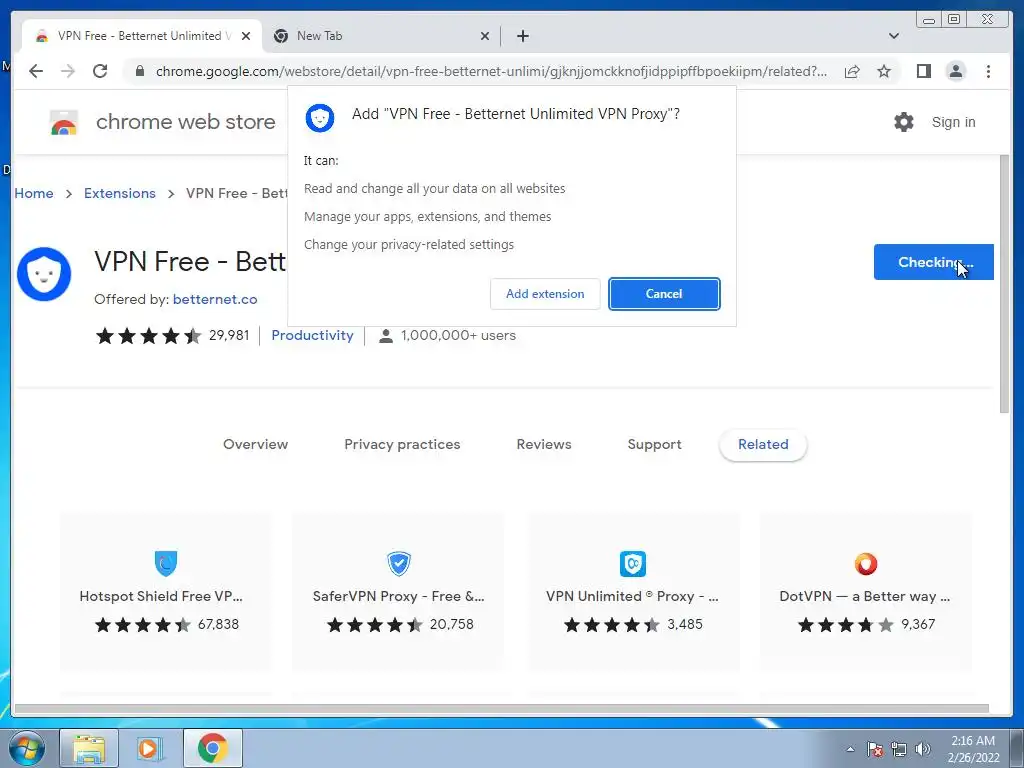Close the VPN Free Betternet tab

[x=246, y=36]
